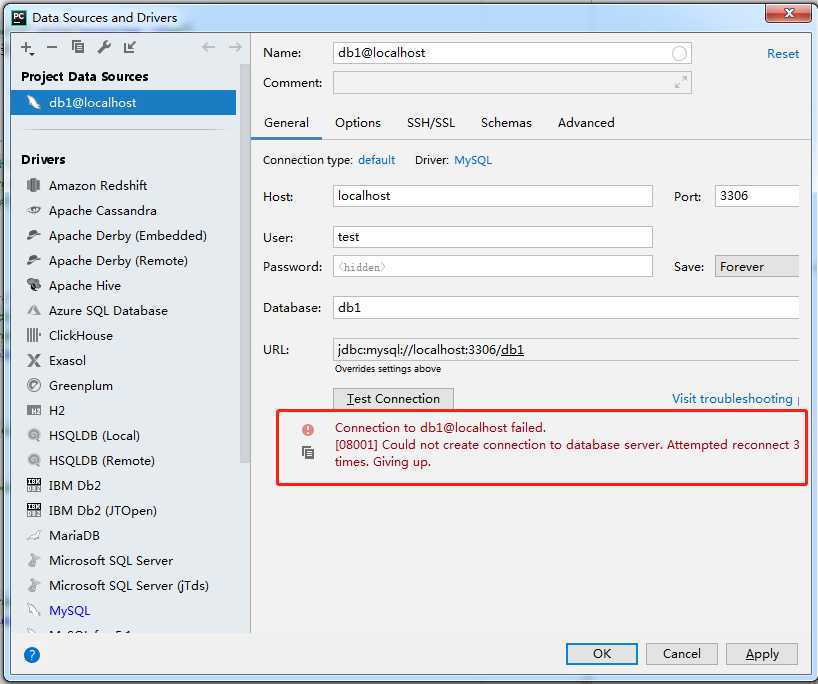
Task: Click the Port field 3306
Action: click(756, 196)
